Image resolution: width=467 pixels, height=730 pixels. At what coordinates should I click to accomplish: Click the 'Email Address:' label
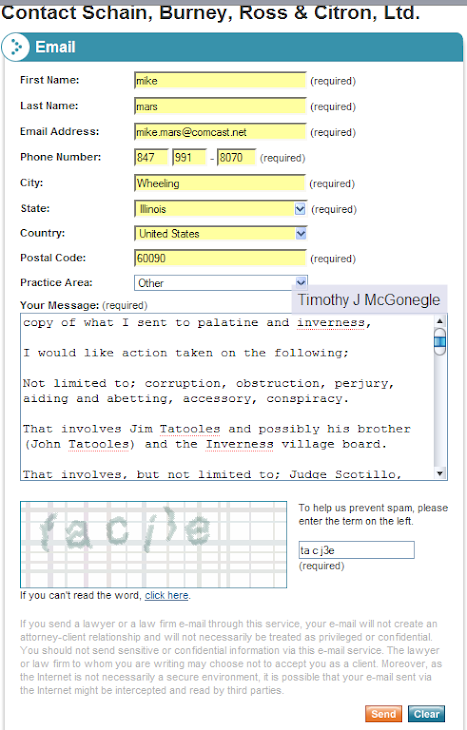click(x=60, y=131)
